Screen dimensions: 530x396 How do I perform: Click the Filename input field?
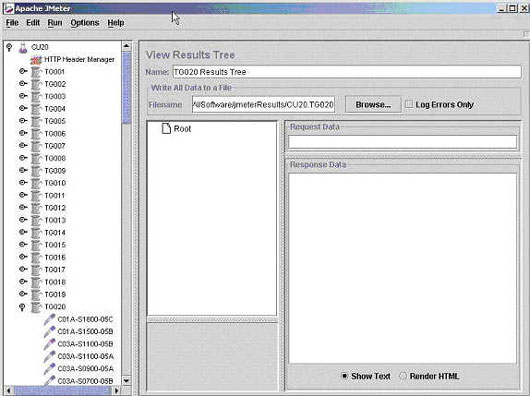[x=263, y=105]
